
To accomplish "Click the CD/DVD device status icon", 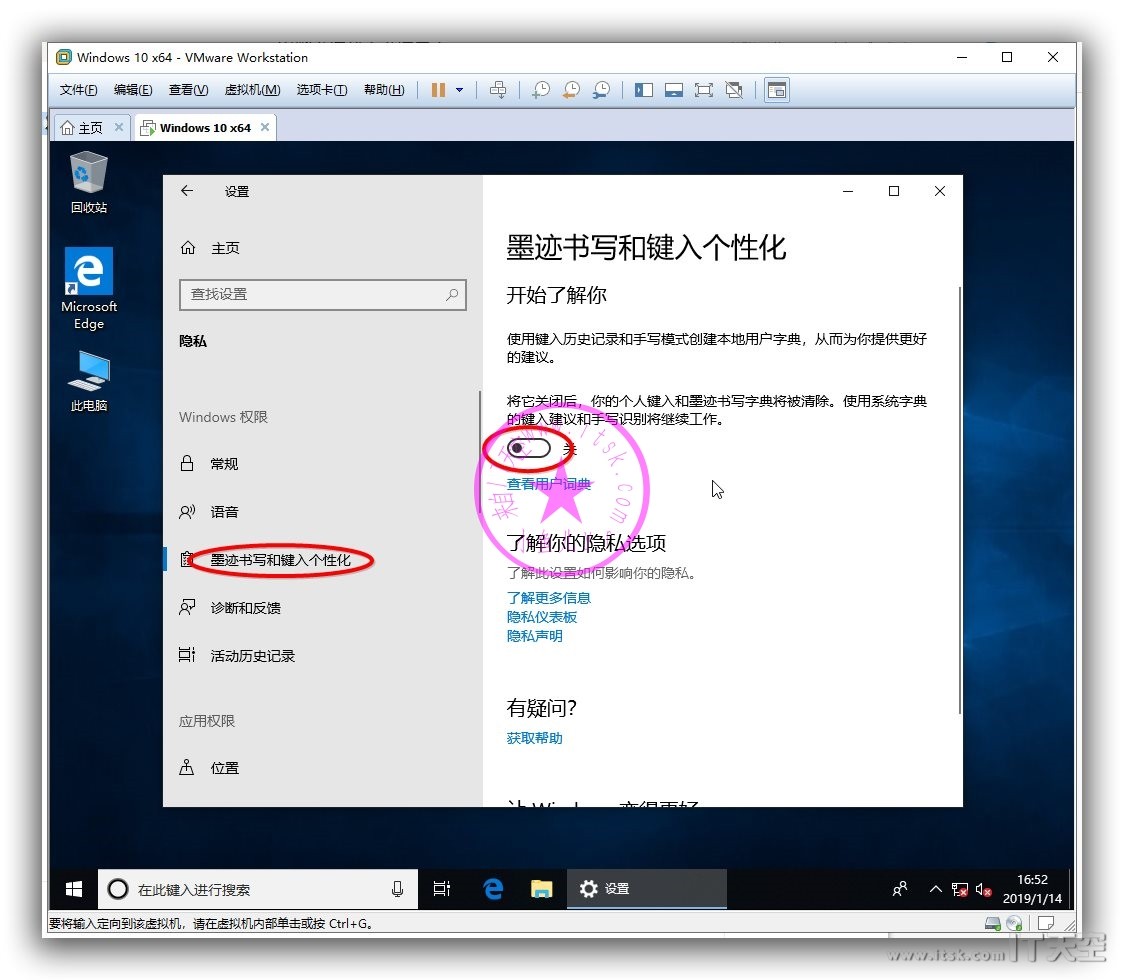I will pyautogui.click(x=1014, y=923).
